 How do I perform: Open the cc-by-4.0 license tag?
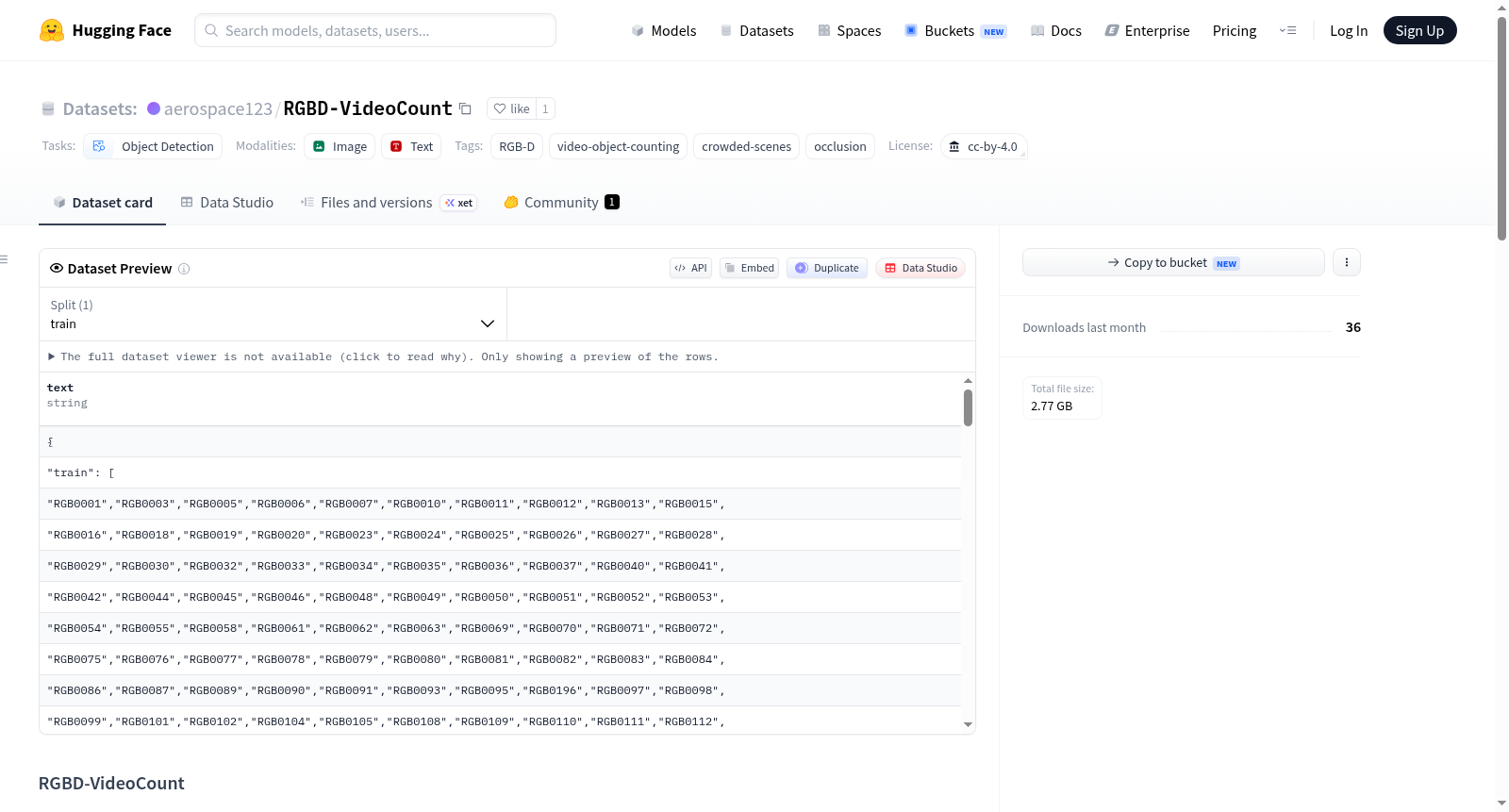point(984,146)
